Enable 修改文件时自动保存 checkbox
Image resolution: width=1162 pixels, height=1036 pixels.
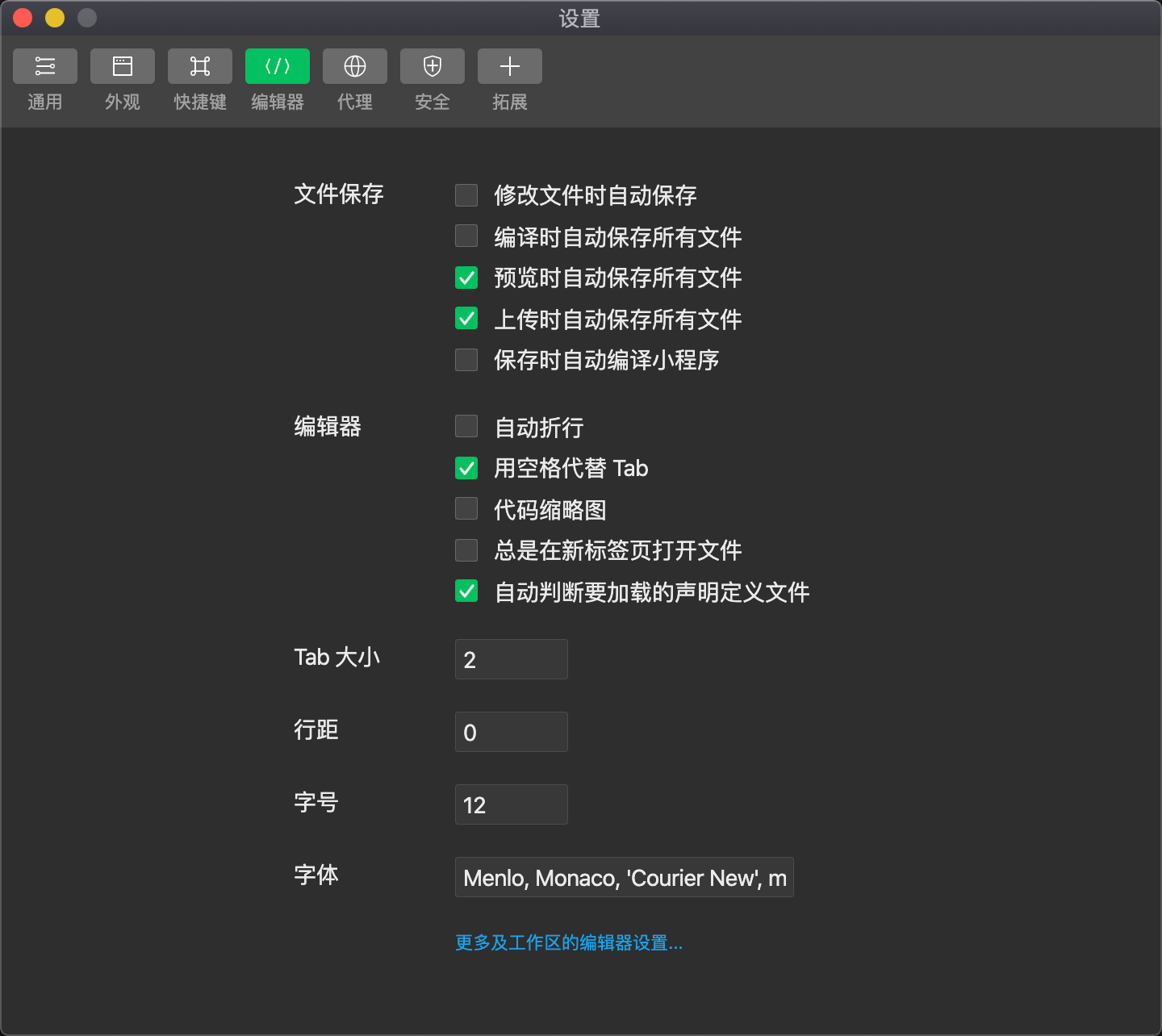[466, 195]
